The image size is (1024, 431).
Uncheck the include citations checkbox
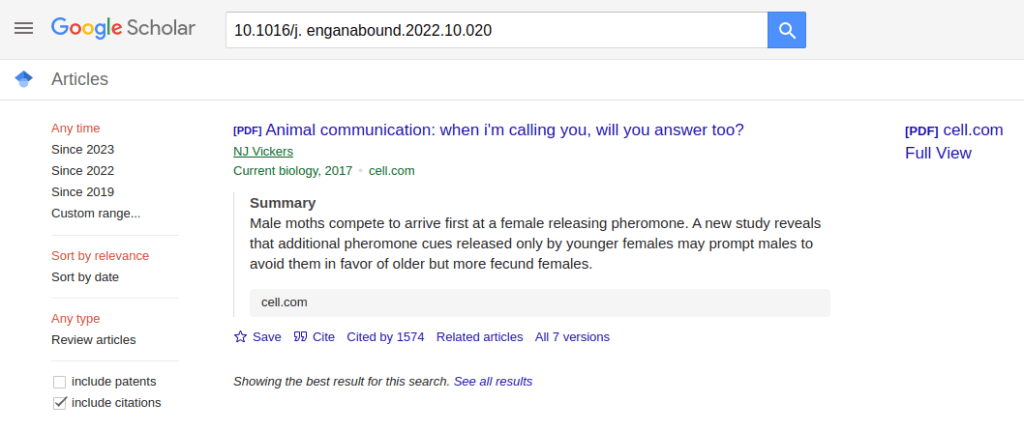[x=59, y=403]
